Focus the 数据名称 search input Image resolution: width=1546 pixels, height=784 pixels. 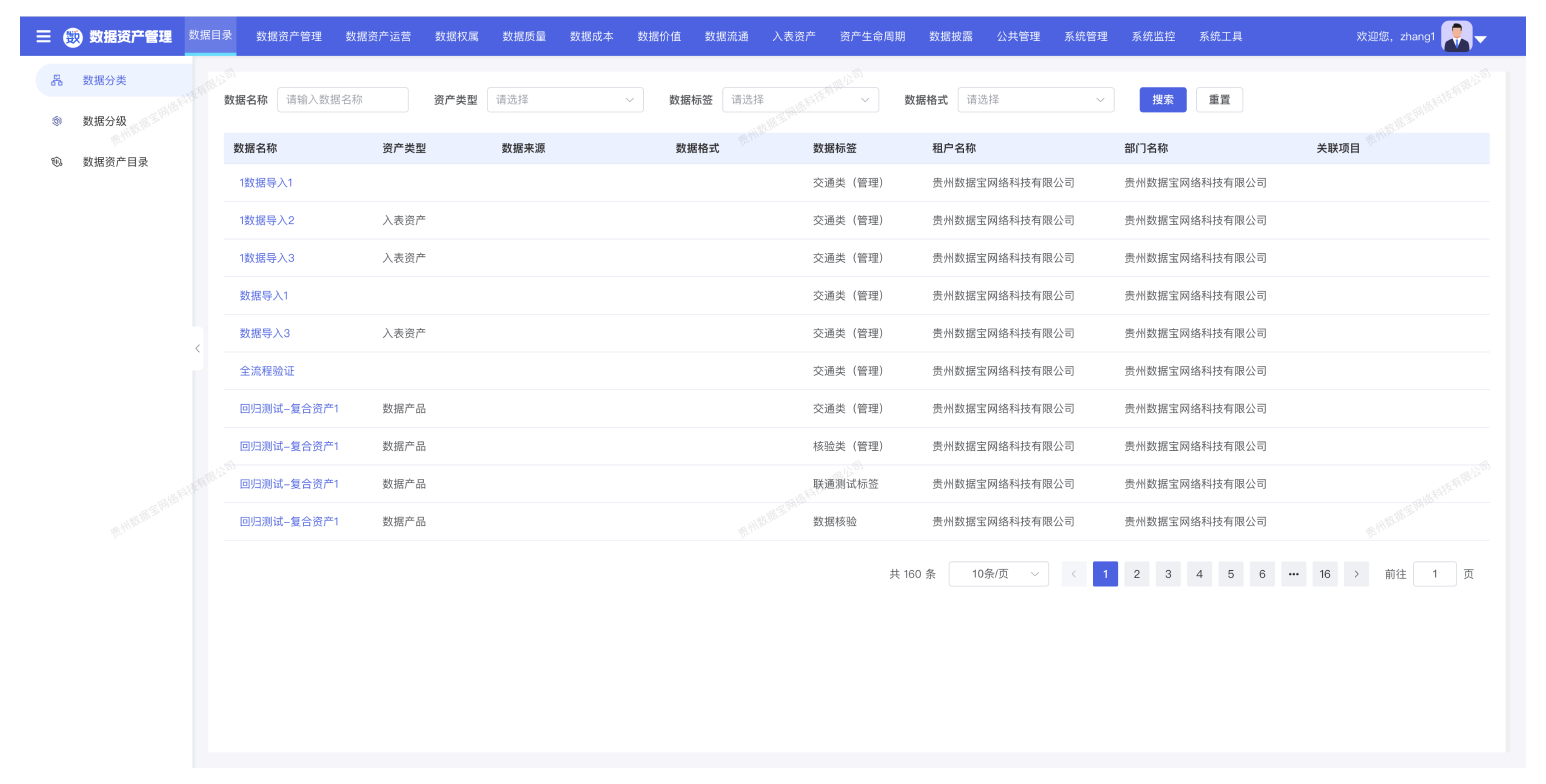tap(343, 100)
